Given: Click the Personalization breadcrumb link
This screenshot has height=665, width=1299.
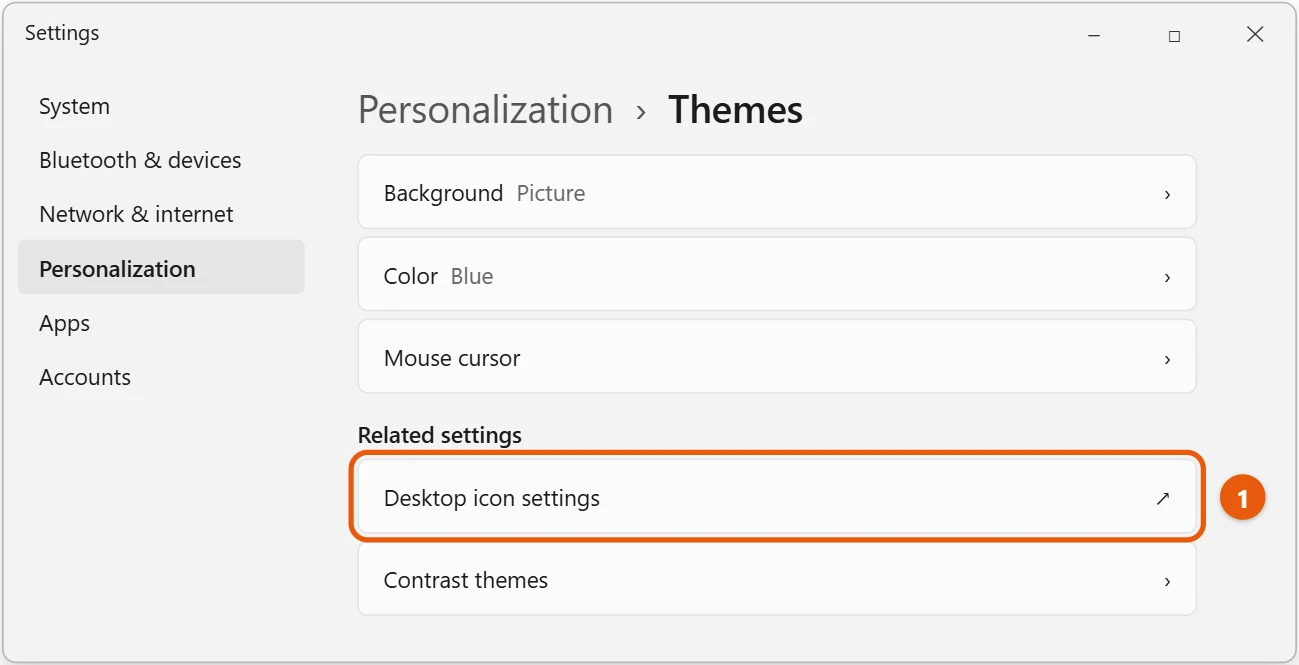Looking at the screenshot, I should coord(485,110).
